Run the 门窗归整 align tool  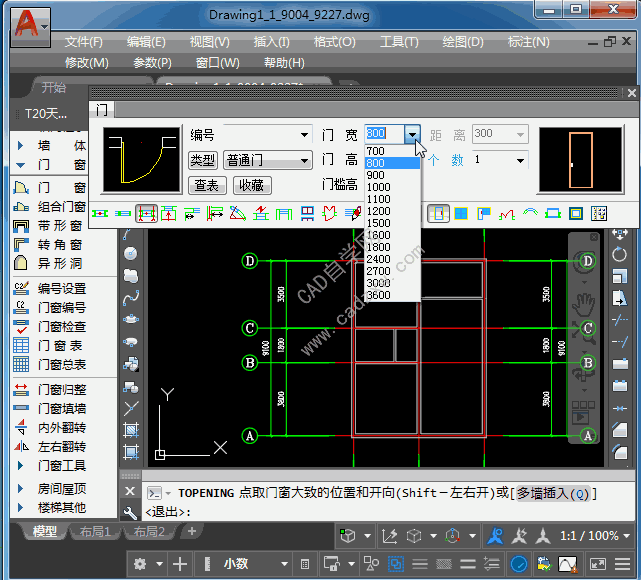coord(62,390)
